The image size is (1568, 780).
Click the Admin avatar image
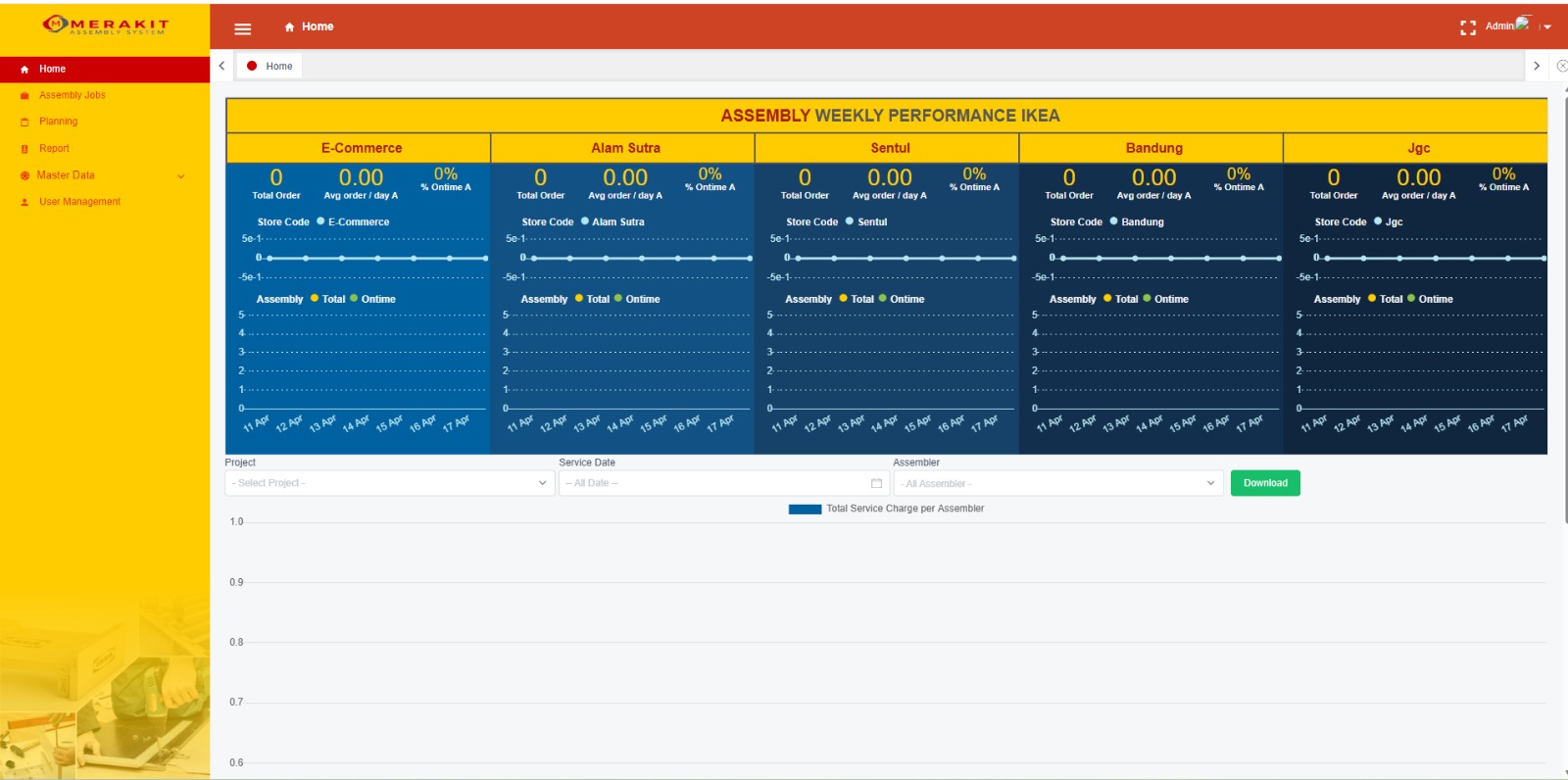coord(1522,23)
